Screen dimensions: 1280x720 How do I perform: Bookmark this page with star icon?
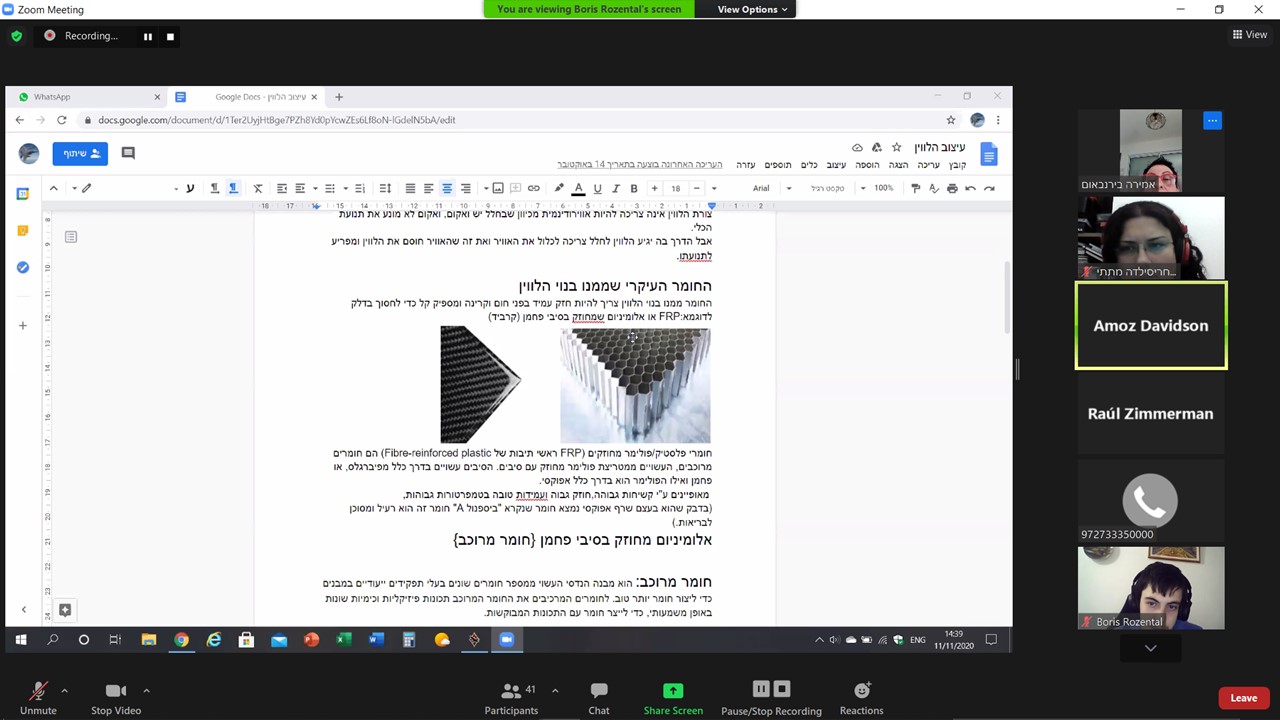951,120
